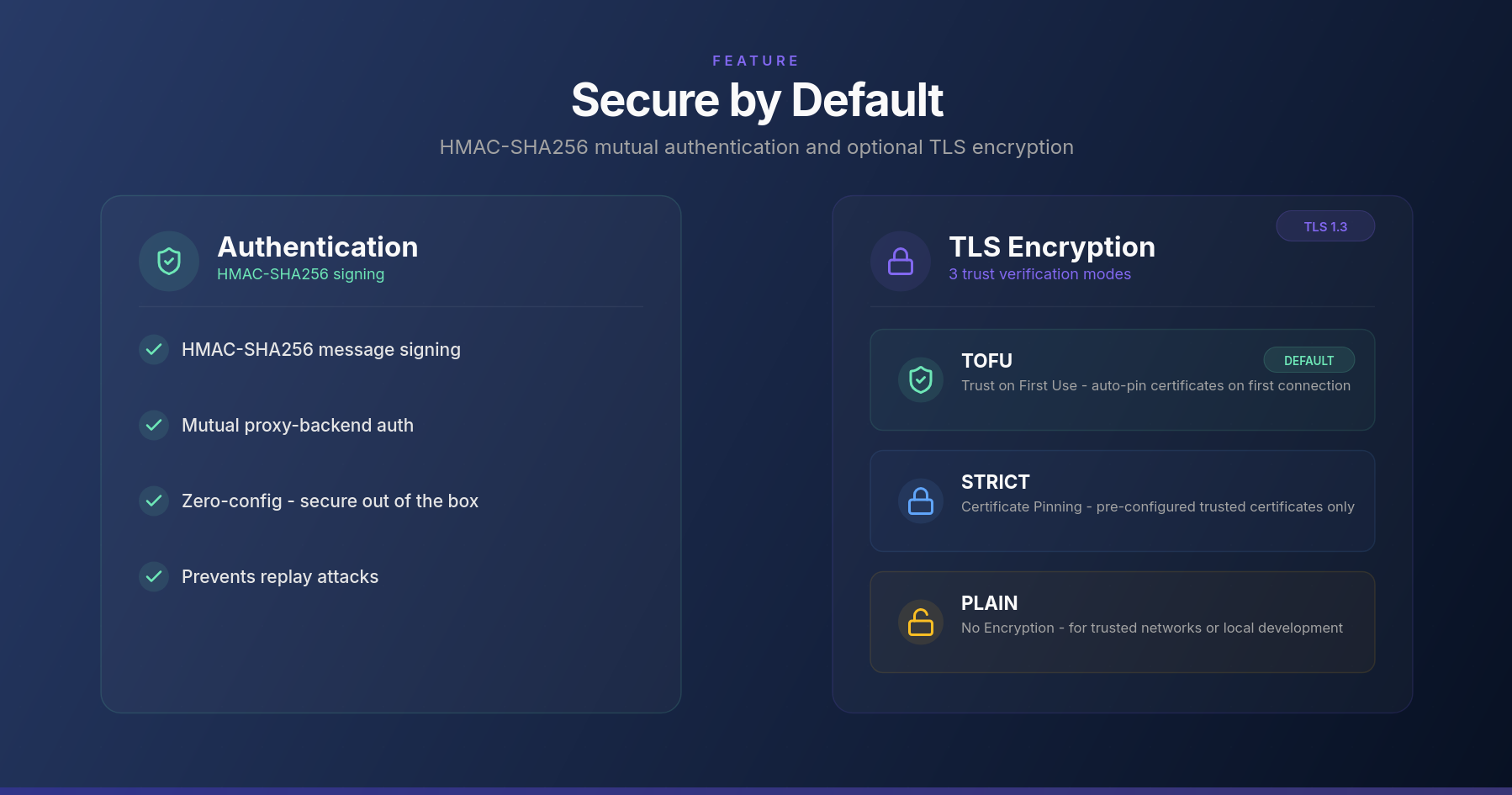Click the STRICT blue padlock icon
Viewport: 1512px width, 795px height.
coord(921,501)
